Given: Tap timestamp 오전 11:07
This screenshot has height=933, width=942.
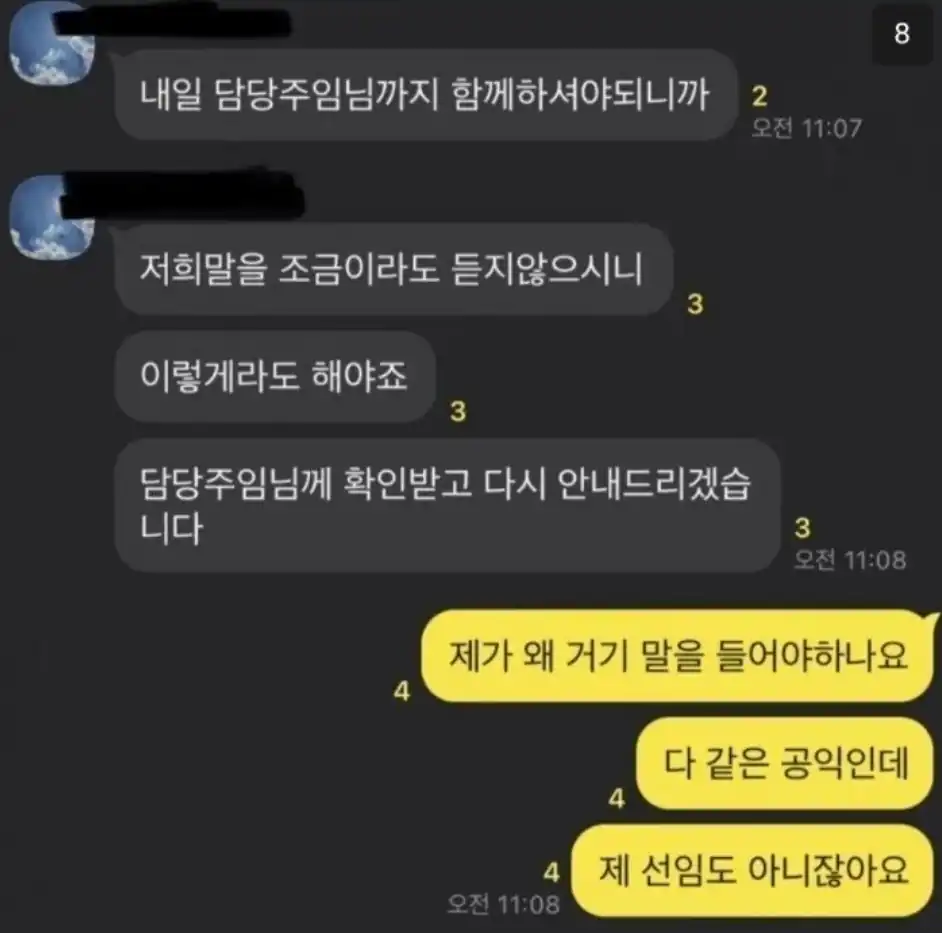Looking at the screenshot, I should (x=806, y=128).
